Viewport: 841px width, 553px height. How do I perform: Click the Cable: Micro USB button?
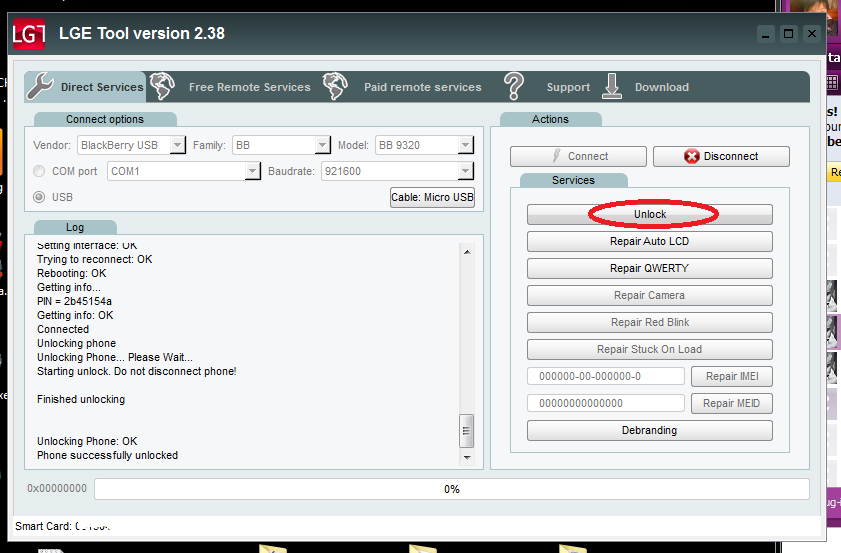click(x=432, y=197)
